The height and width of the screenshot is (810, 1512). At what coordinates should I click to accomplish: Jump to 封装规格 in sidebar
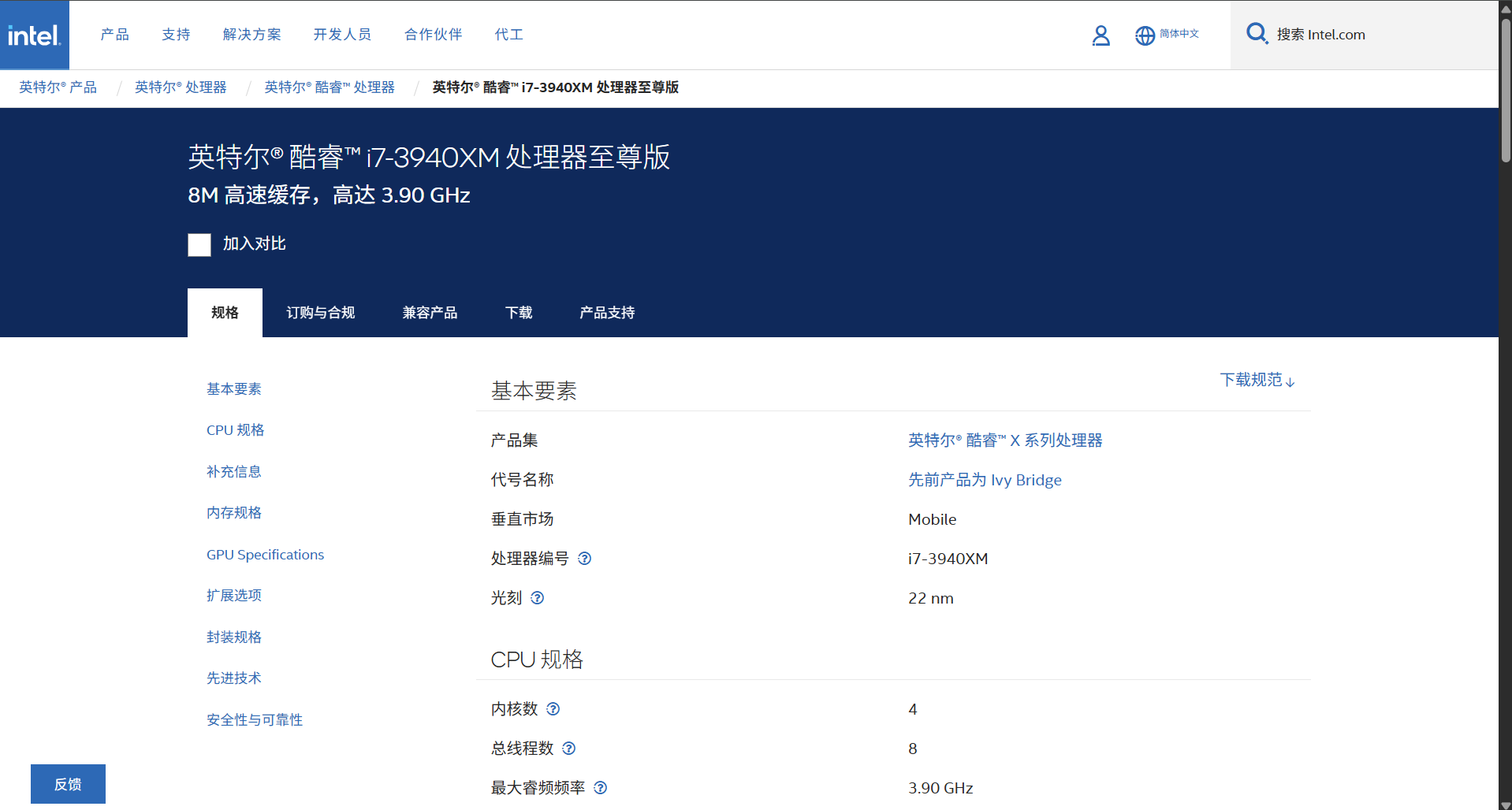click(x=234, y=637)
